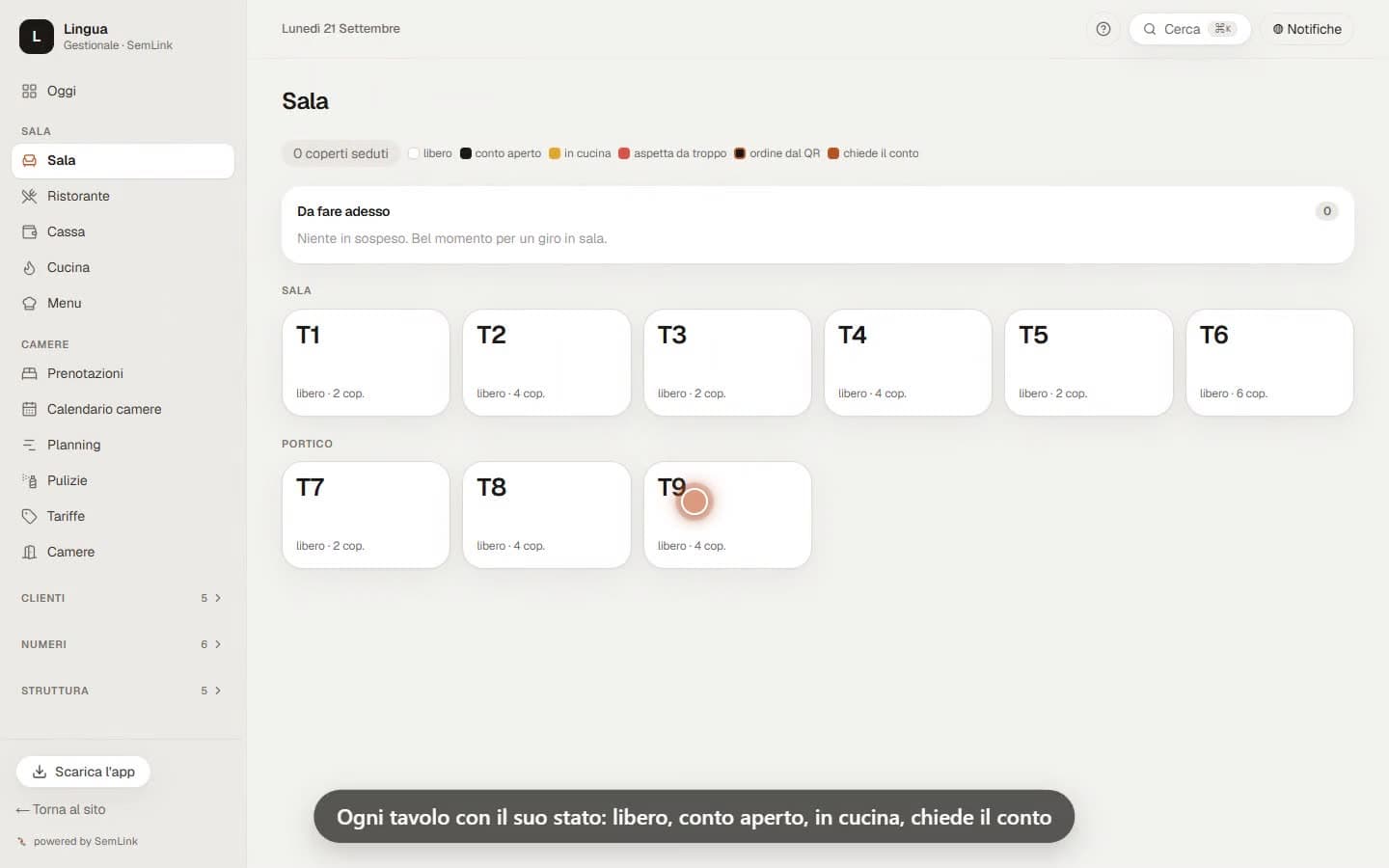Click the Pulizie cleaning icon
1389x868 pixels.
(29, 480)
